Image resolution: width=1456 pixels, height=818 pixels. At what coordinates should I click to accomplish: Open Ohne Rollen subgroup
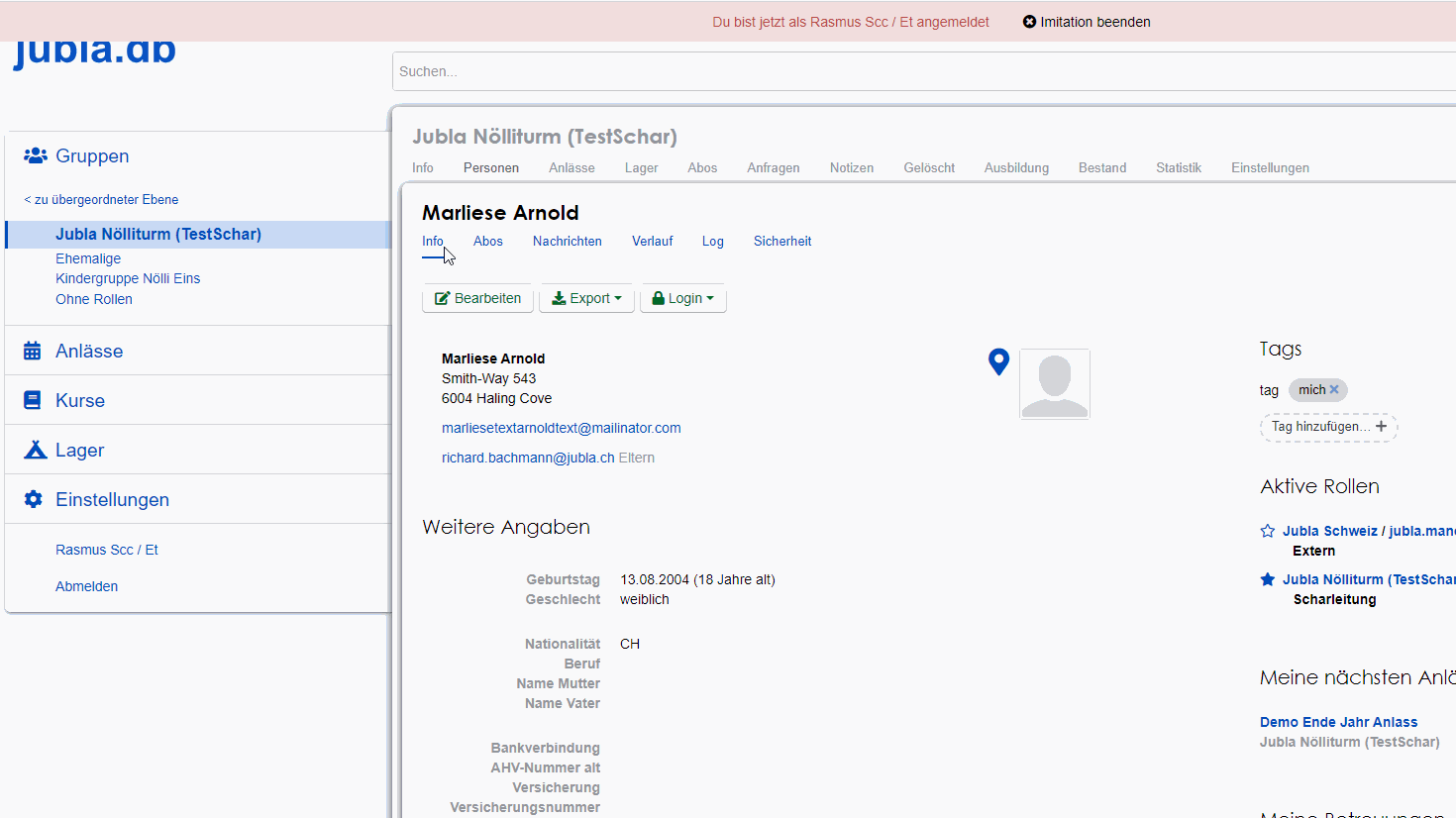tap(94, 299)
